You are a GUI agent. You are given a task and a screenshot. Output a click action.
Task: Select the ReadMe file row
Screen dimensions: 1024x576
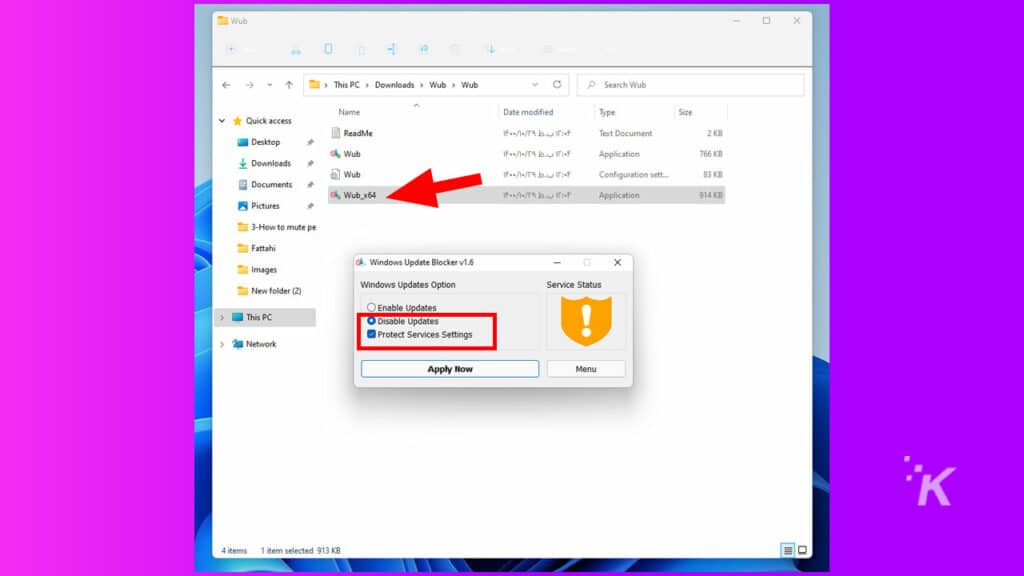pyautogui.click(x=526, y=133)
